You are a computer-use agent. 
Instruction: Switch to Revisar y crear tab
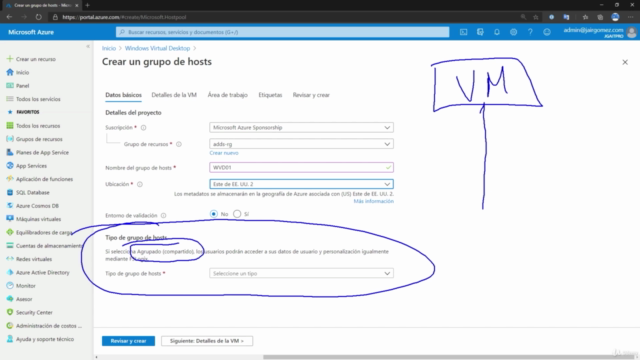311,95
